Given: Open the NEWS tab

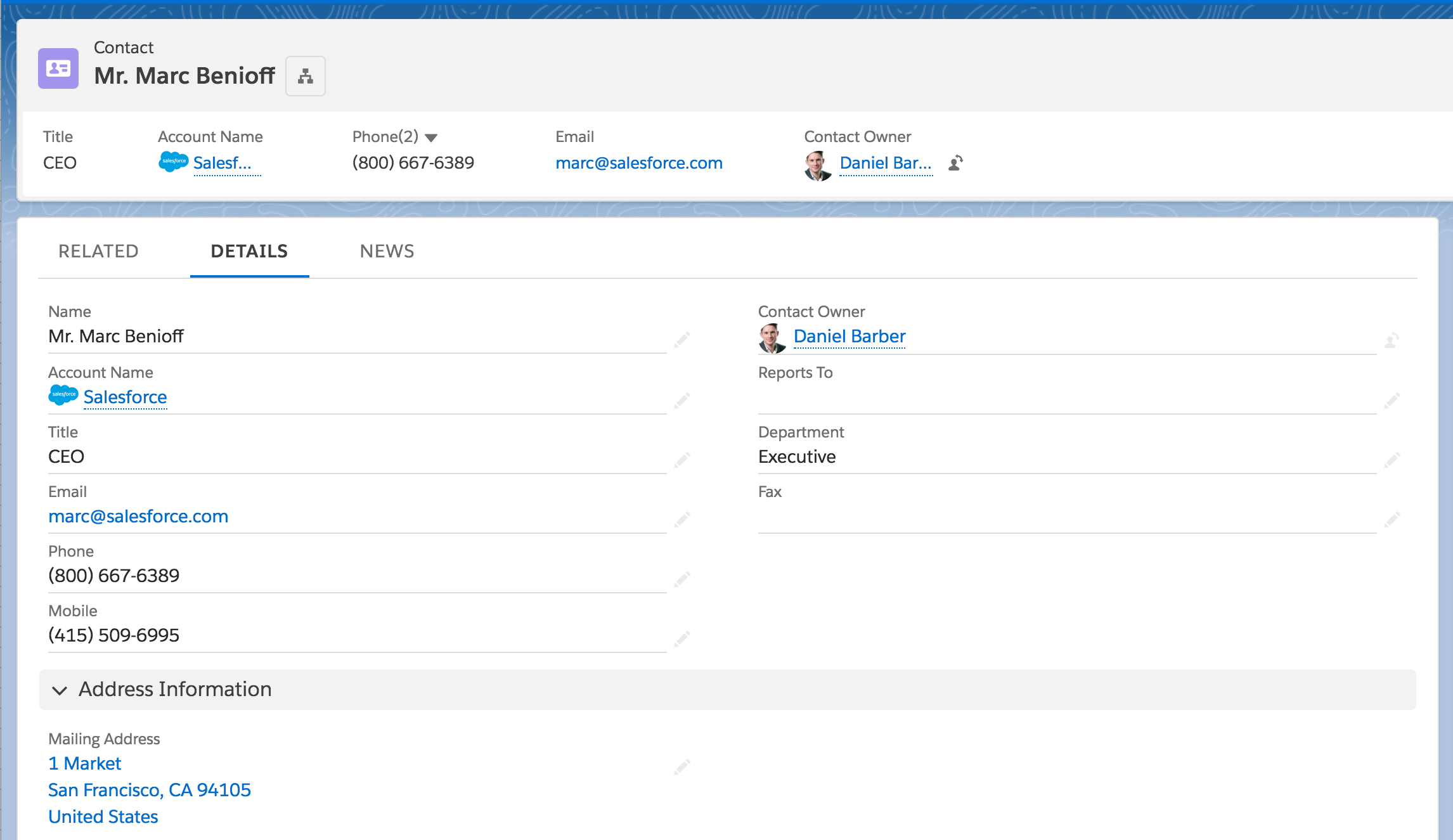Looking at the screenshot, I should click(x=387, y=251).
